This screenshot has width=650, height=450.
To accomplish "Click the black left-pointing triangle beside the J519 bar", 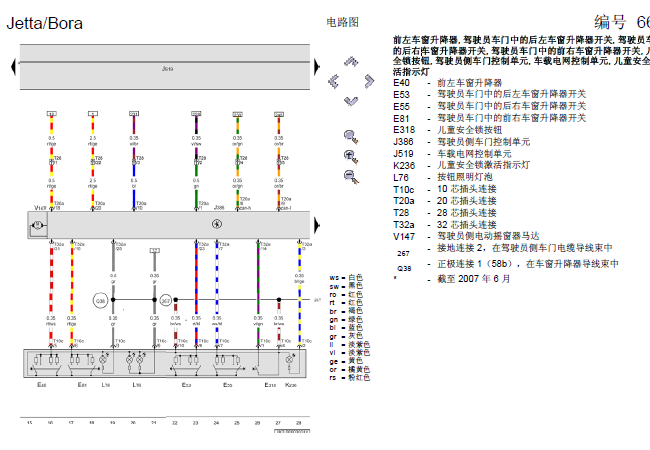I will [13, 67].
